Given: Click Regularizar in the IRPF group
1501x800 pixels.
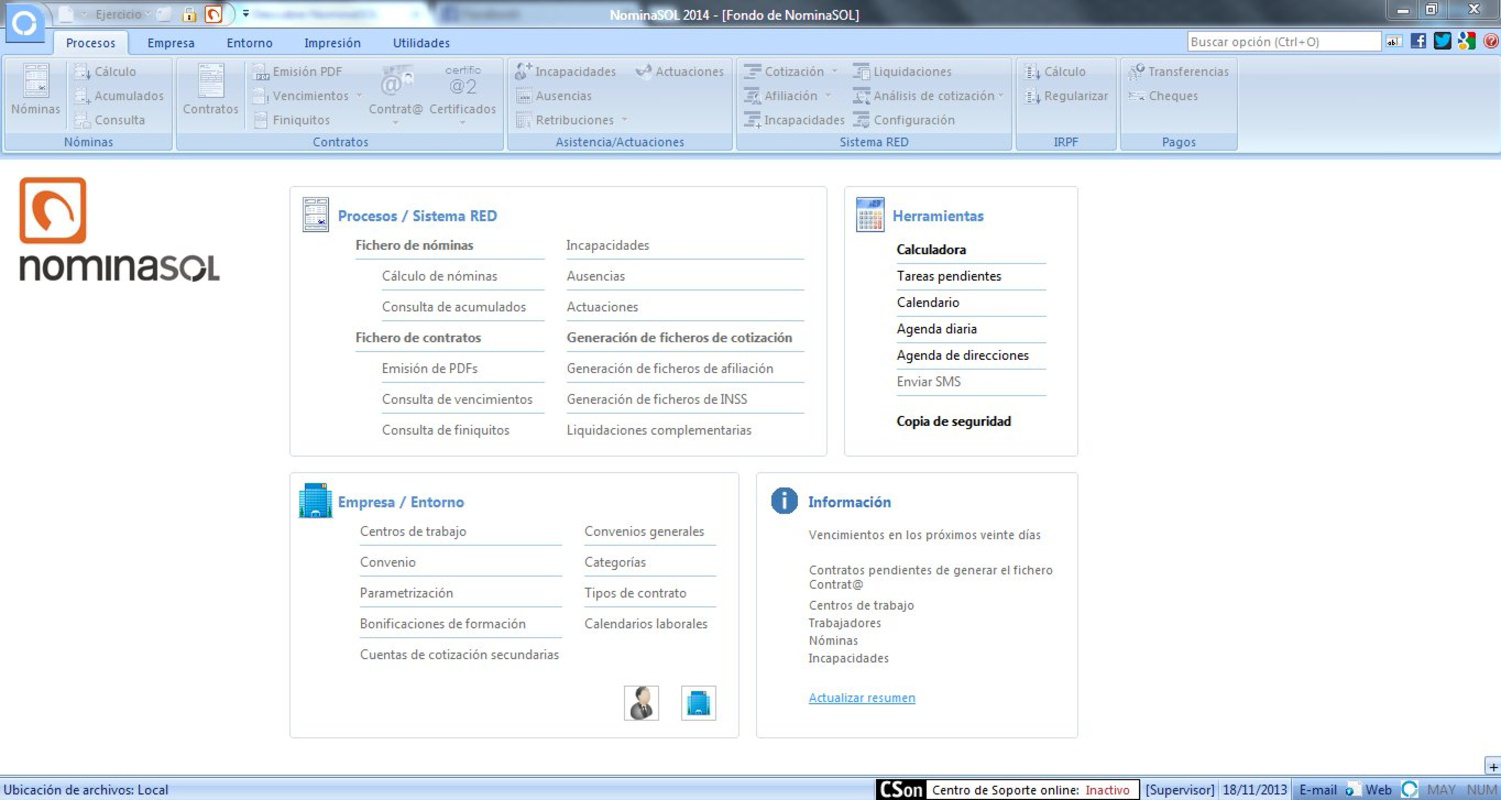Looking at the screenshot, I should [1066, 96].
